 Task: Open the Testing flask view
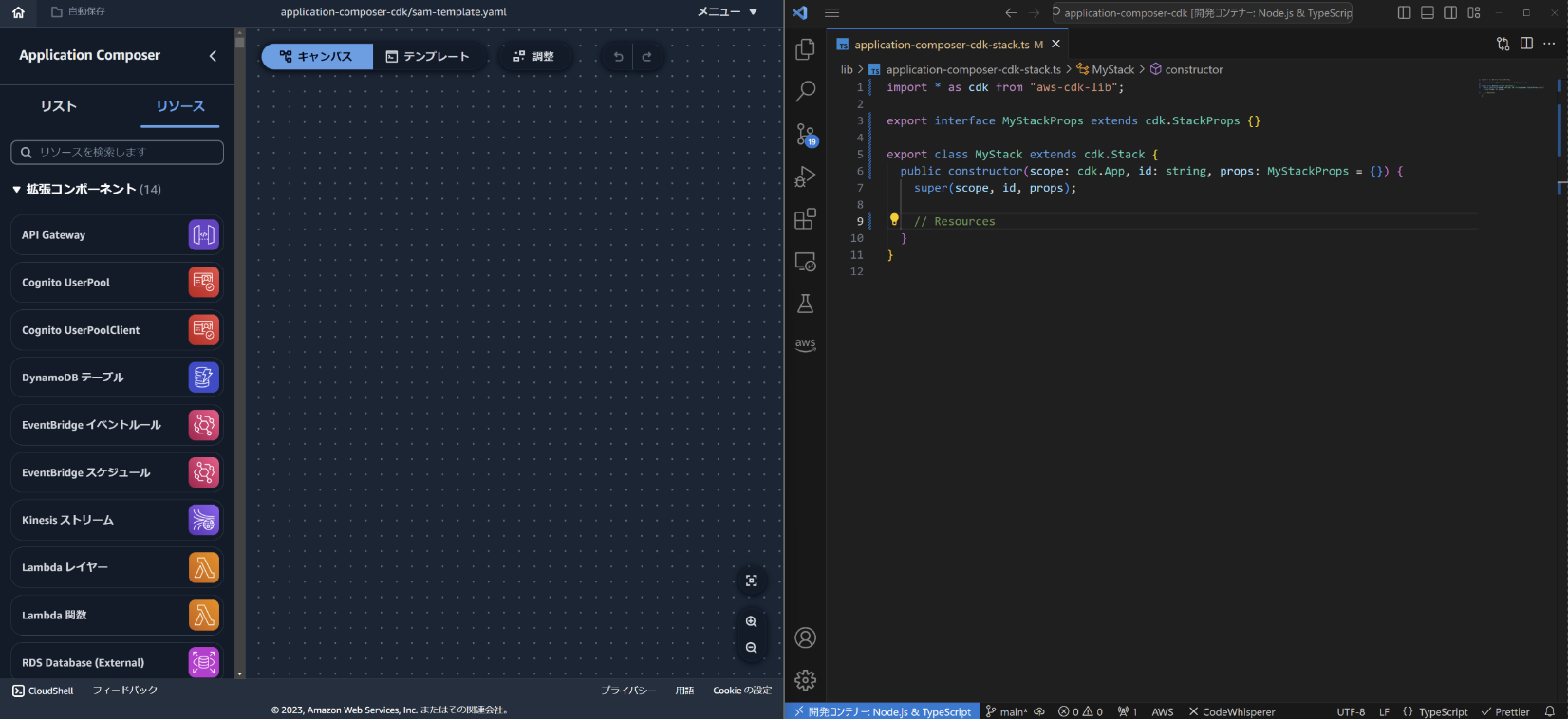pyautogui.click(x=805, y=304)
